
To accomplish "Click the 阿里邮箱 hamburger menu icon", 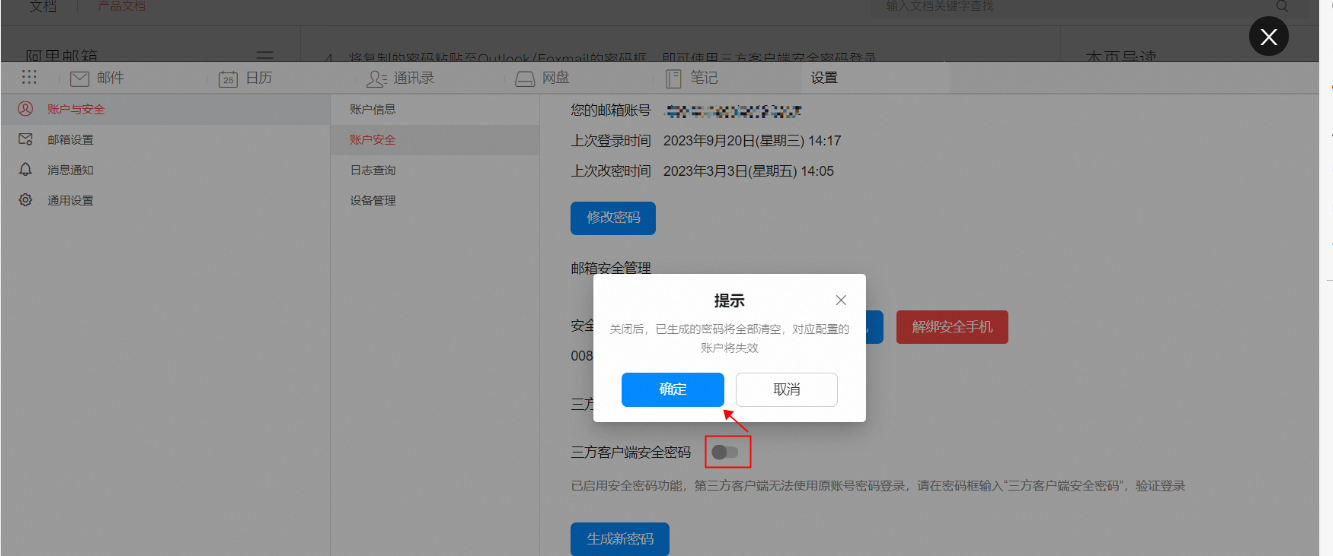I will point(265,56).
